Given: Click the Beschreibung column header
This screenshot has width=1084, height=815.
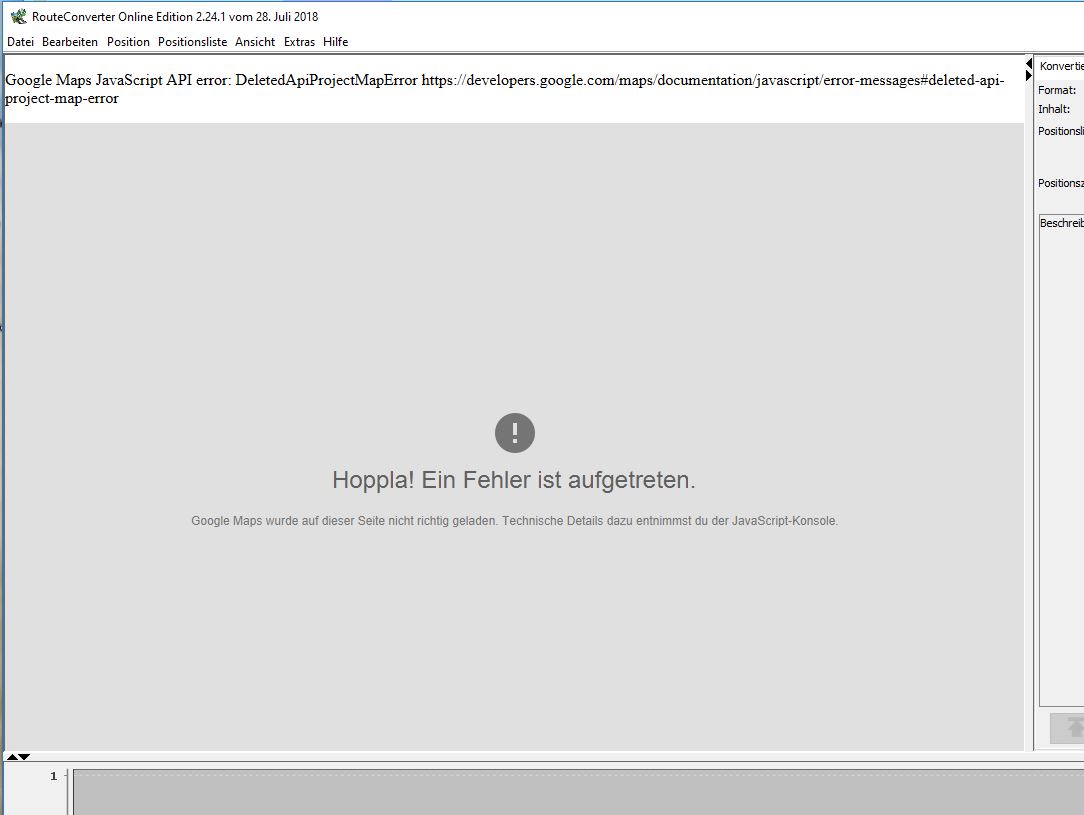Looking at the screenshot, I should (x=1062, y=223).
